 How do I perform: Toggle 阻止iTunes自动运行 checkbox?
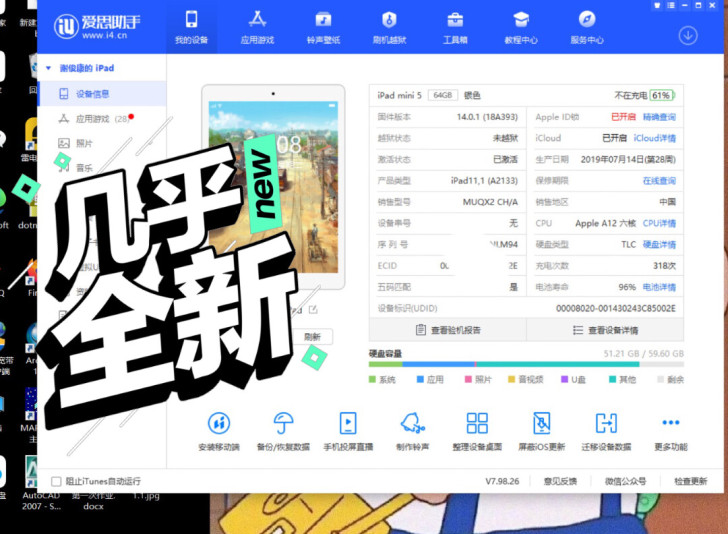pos(56,481)
